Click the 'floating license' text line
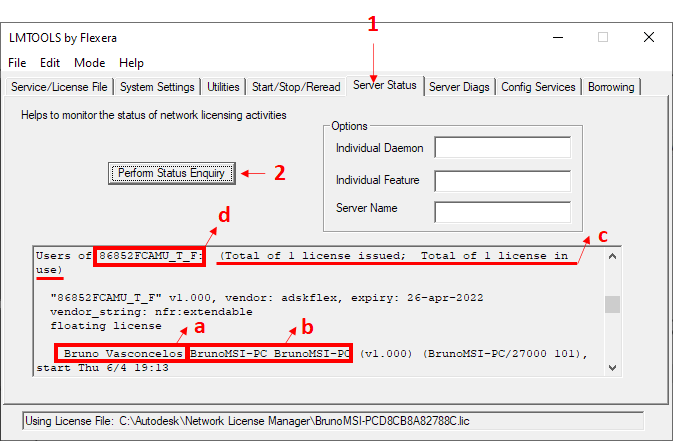Viewport: 673px width, 441px height. [106, 326]
